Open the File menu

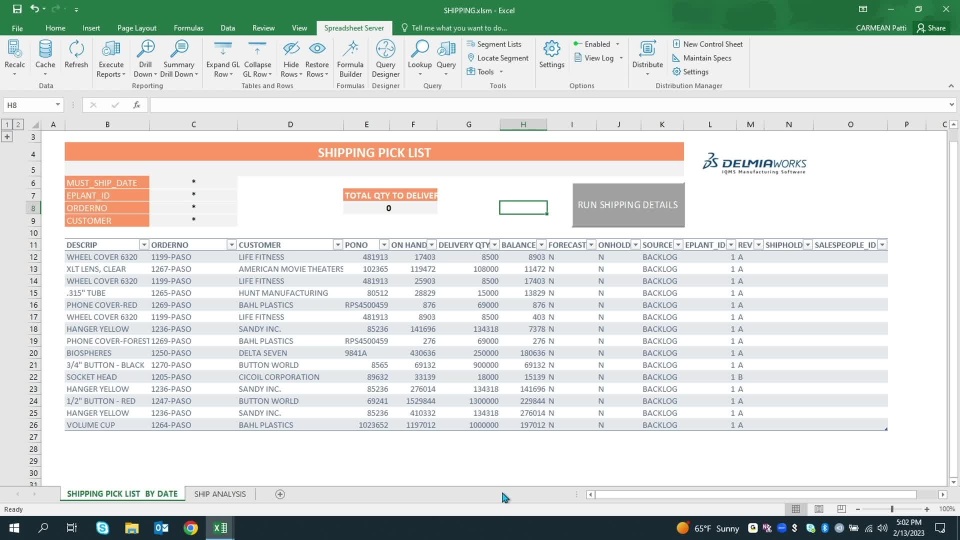point(17,28)
